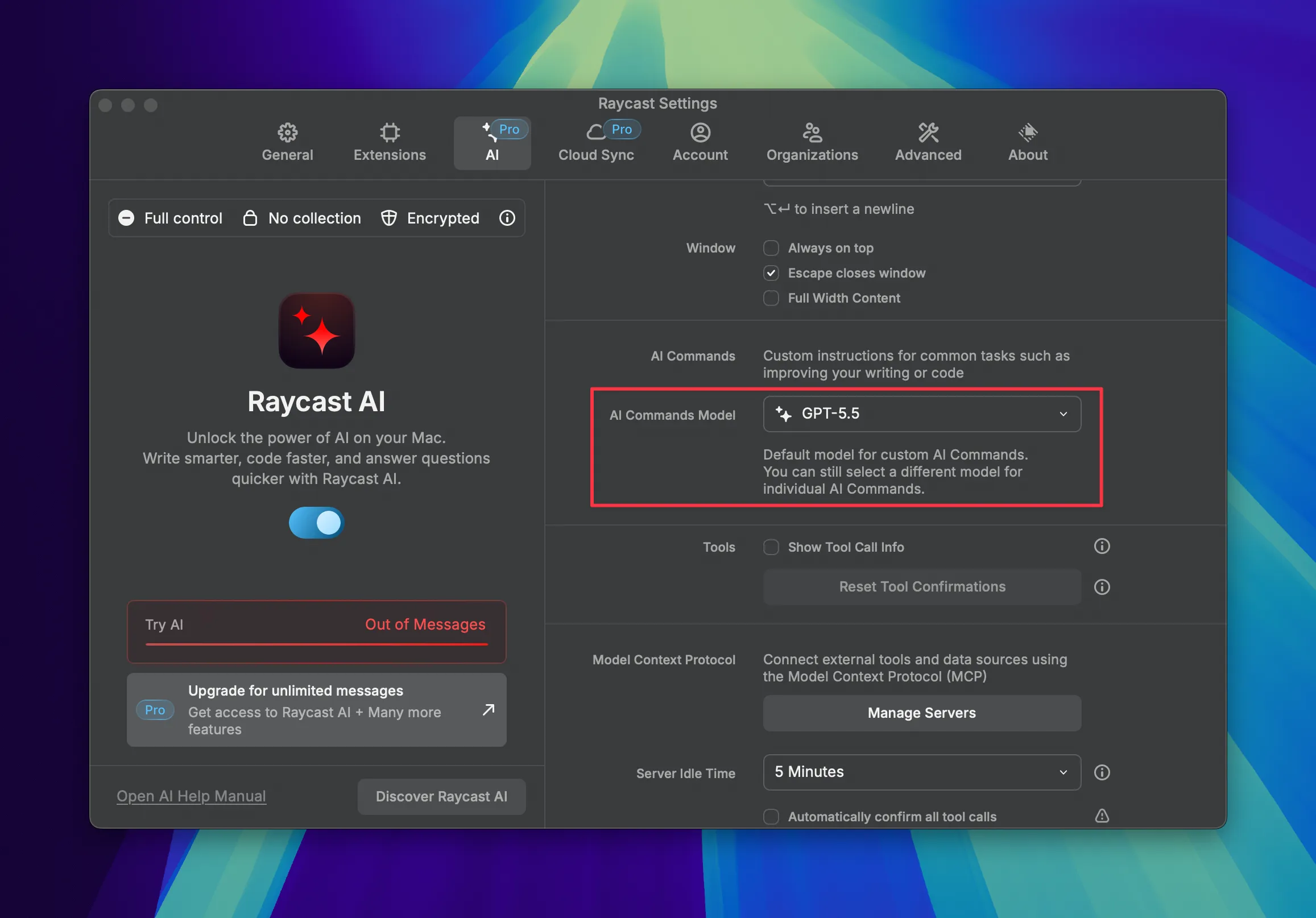Open the Server Idle Time dropdown

coord(922,772)
